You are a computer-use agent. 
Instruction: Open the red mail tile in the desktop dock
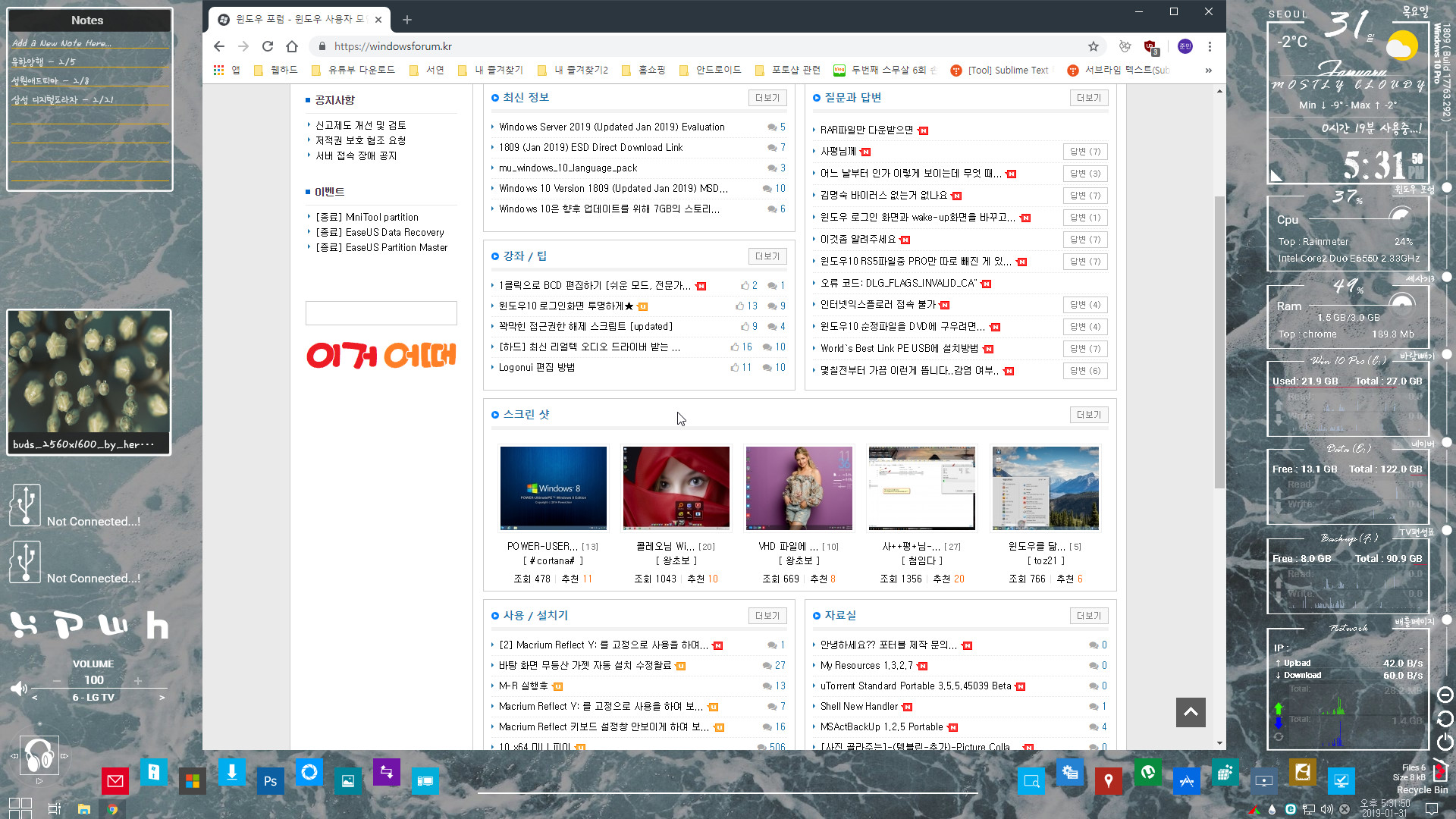(115, 780)
